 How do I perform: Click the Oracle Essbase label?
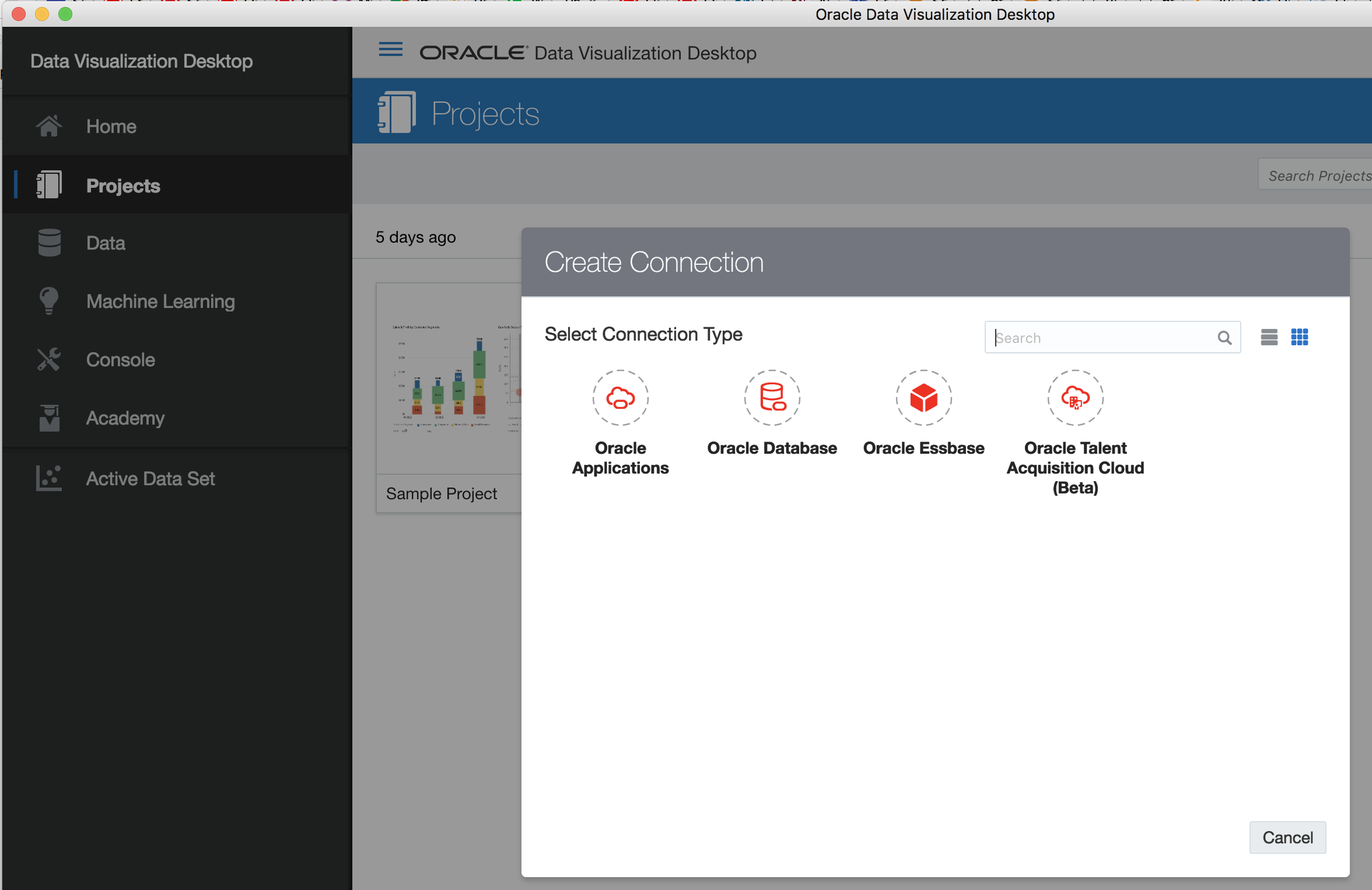pyautogui.click(x=924, y=448)
